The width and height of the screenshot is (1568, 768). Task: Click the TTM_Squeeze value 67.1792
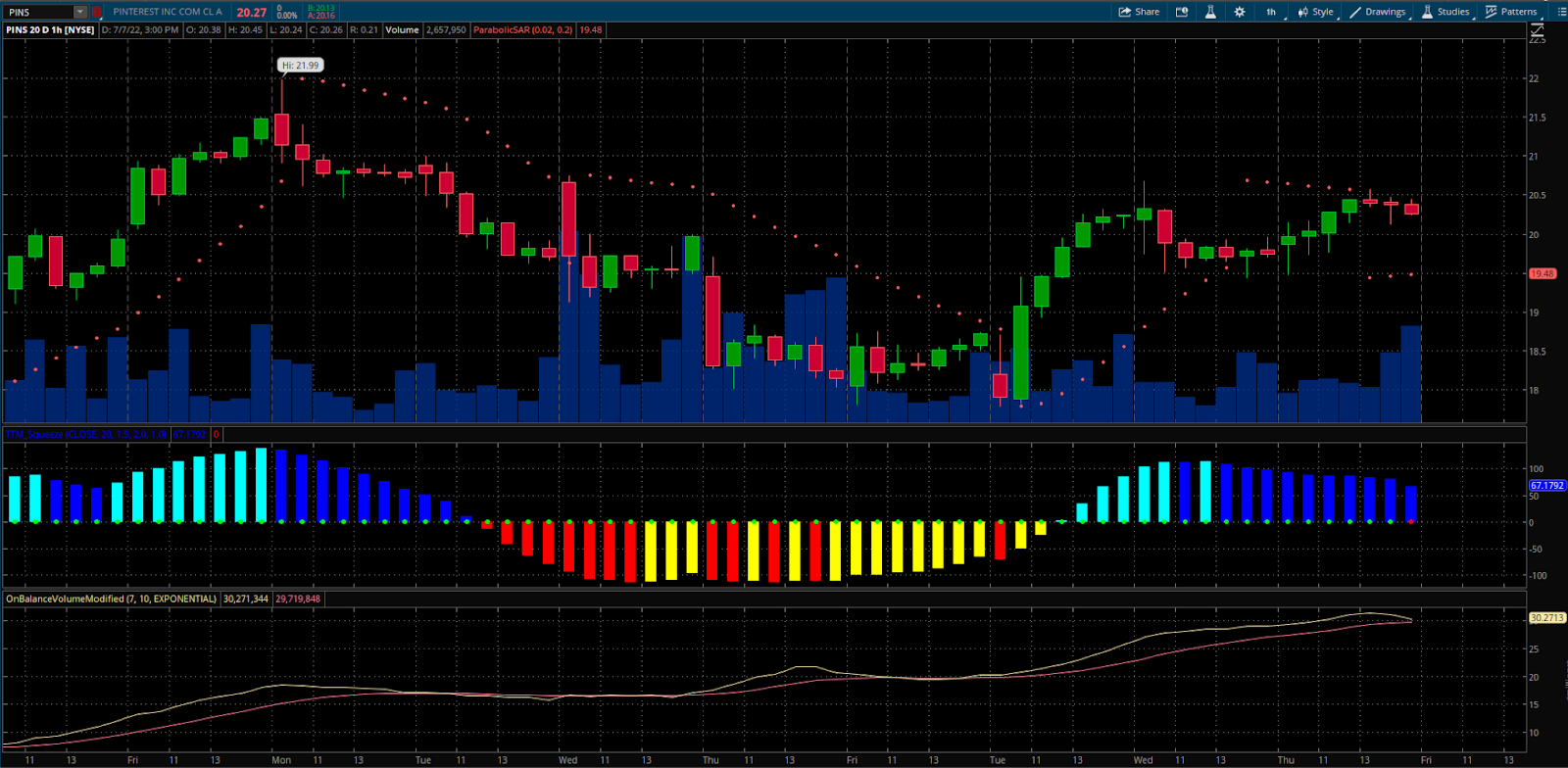pos(189,434)
